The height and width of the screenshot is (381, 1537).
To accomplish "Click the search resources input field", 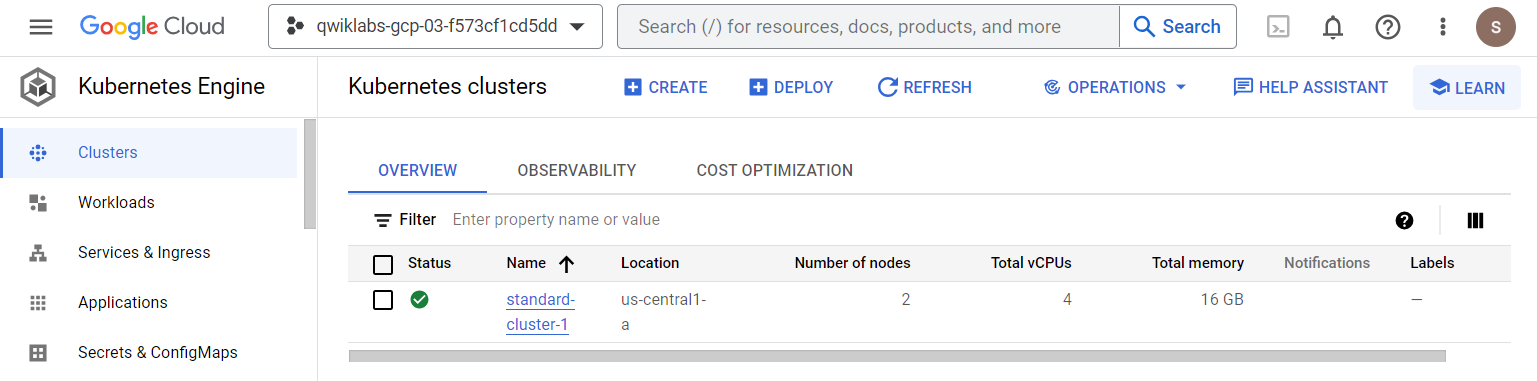I will point(867,27).
